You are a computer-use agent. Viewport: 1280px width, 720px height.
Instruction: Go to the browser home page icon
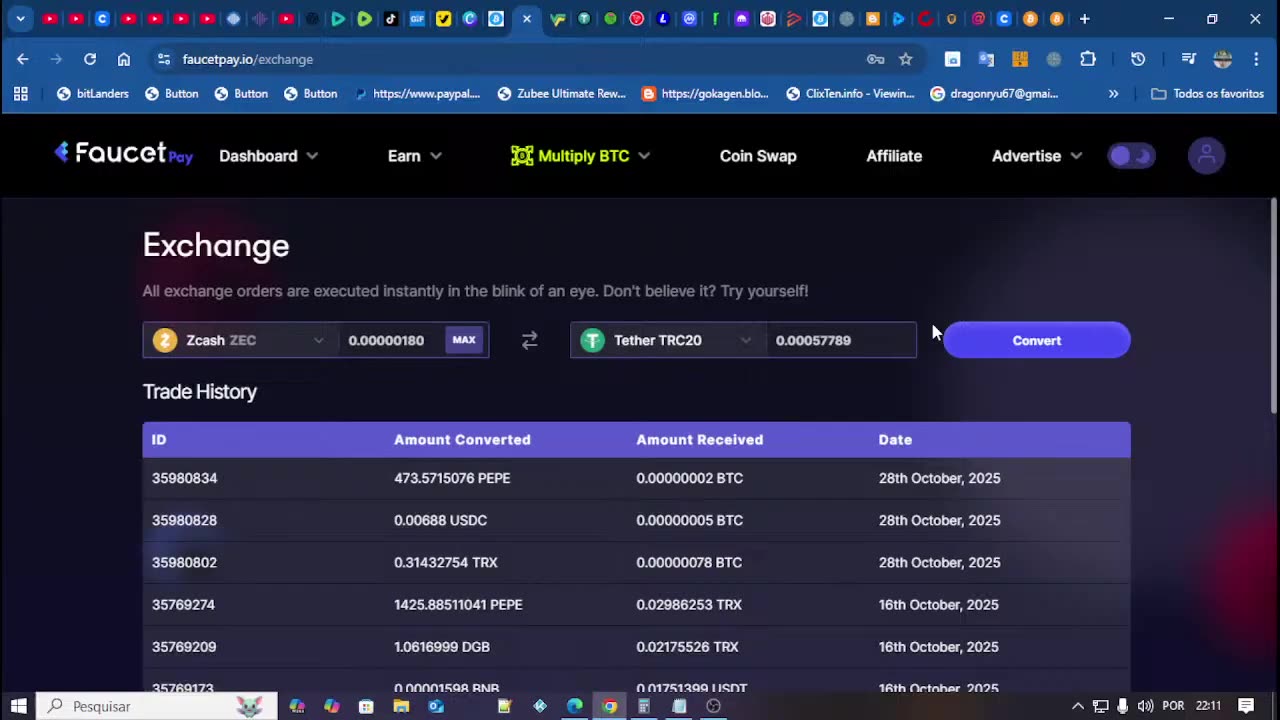[x=124, y=59]
